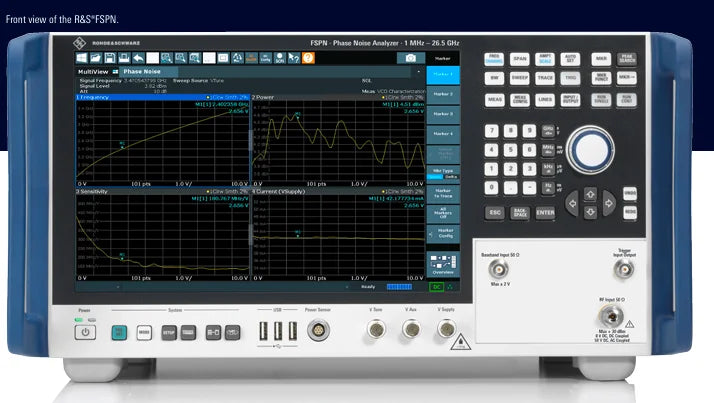
Task: Click the BW hardkey
Action: tap(494, 78)
